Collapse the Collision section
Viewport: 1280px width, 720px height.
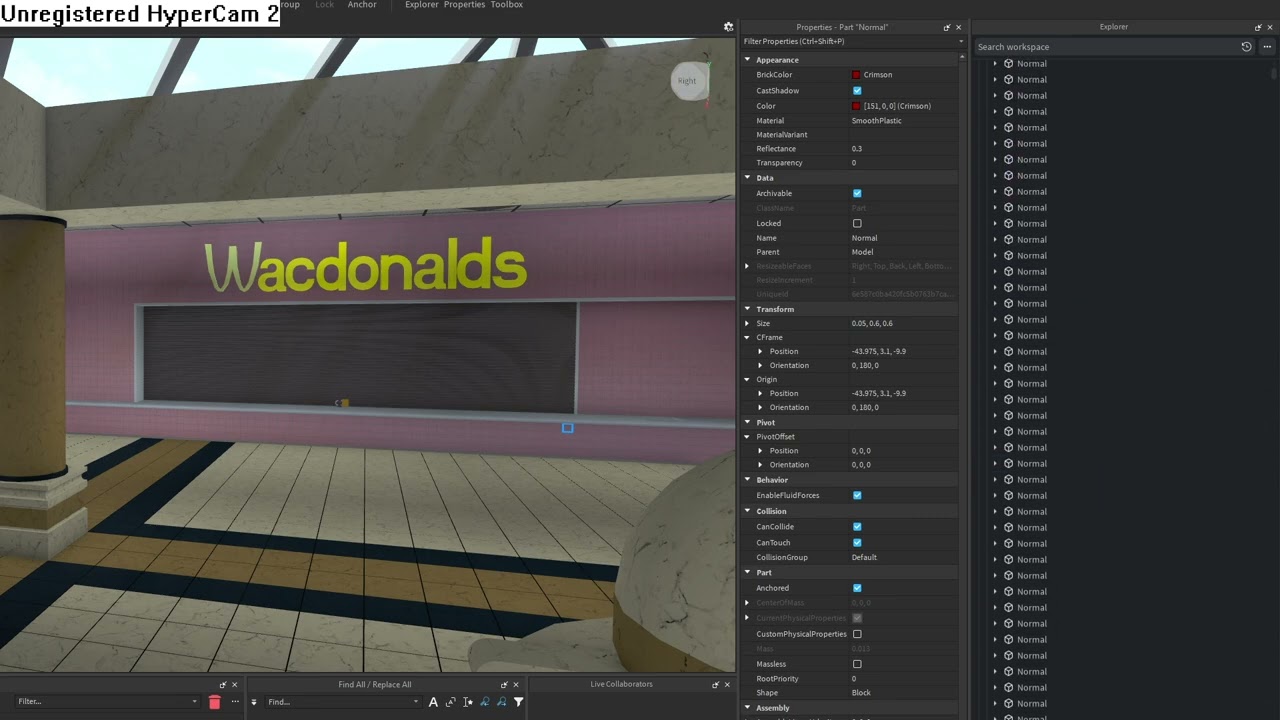tap(747, 512)
